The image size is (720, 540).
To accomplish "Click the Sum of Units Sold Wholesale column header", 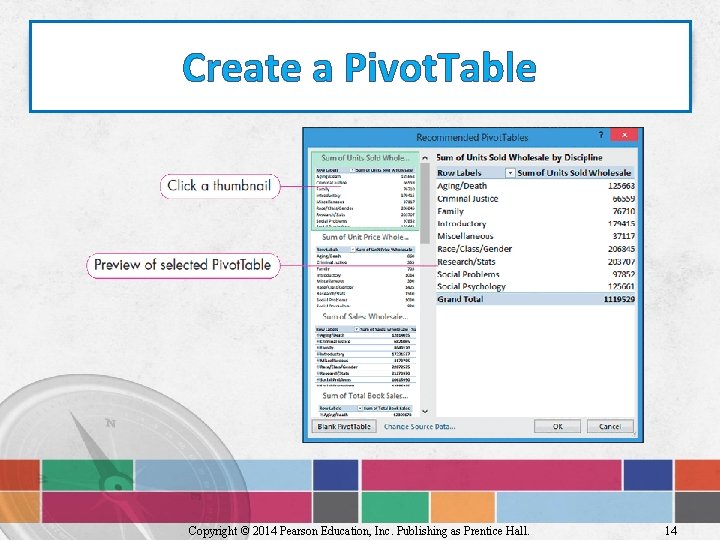I will 574,173.
